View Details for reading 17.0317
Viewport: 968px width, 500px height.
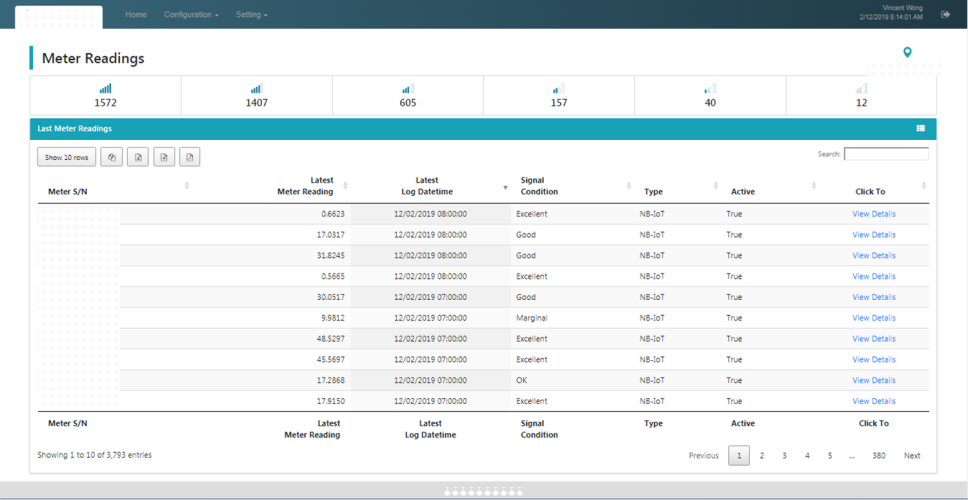[874, 235]
